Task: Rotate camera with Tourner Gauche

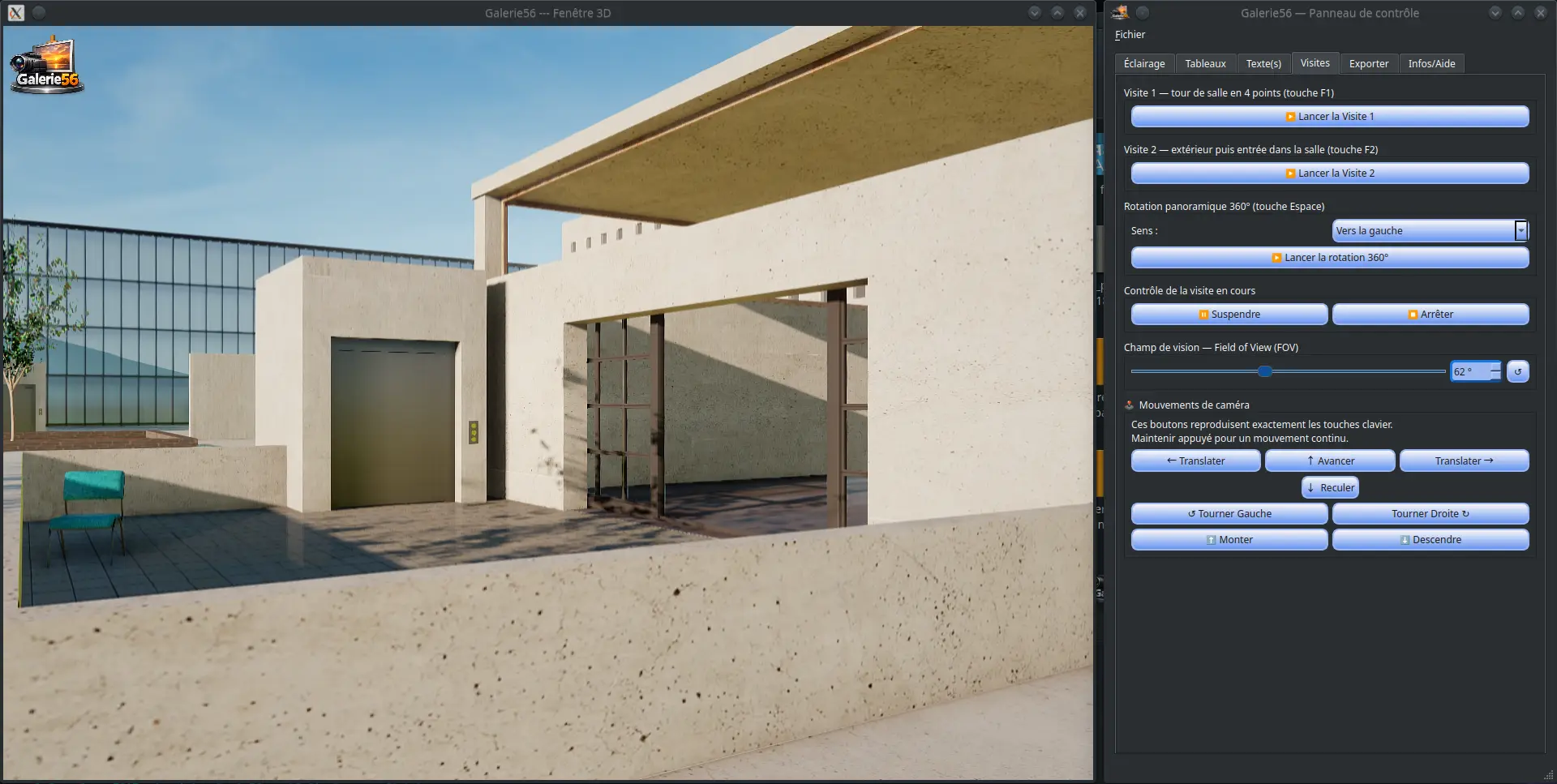Action: pos(1229,514)
